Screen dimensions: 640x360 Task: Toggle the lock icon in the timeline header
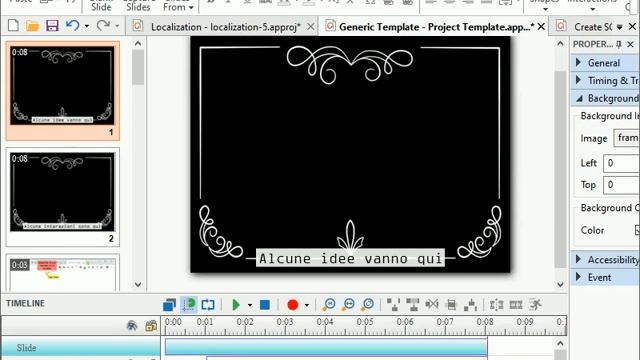(151, 326)
